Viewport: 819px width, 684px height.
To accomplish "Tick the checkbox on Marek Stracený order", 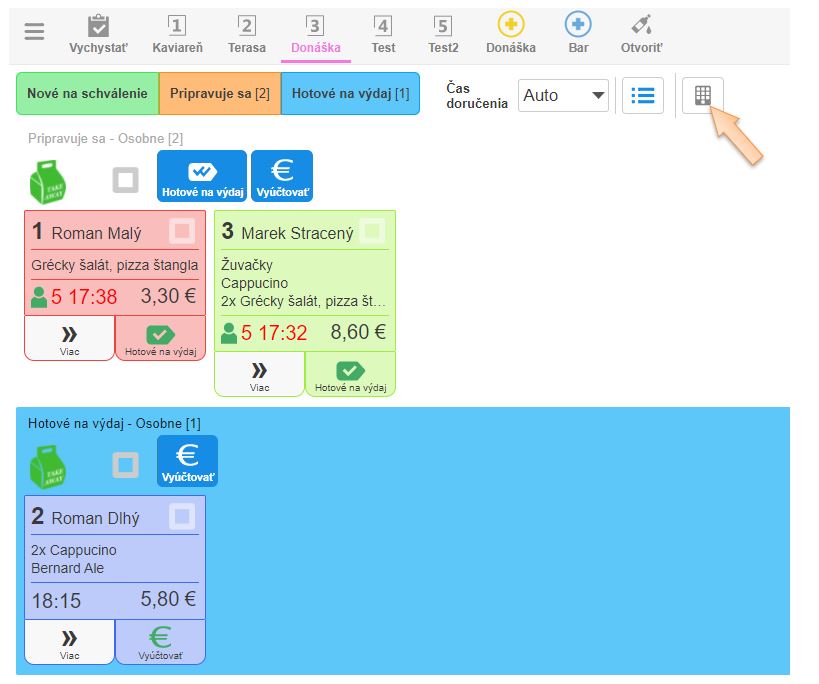I will click(372, 231).
